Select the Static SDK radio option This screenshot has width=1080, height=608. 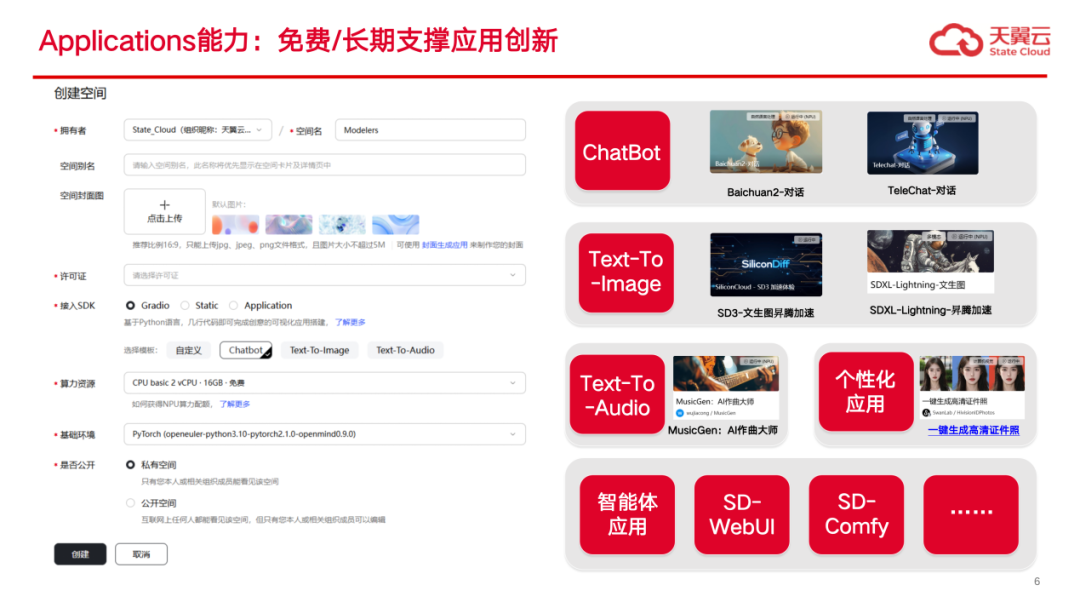186,305
